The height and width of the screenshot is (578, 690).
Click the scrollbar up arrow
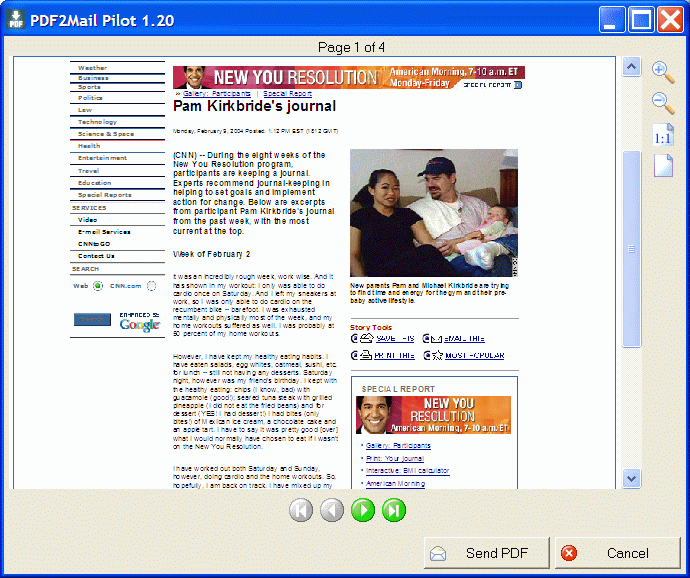pyautogui.click(x=631, y=67)
